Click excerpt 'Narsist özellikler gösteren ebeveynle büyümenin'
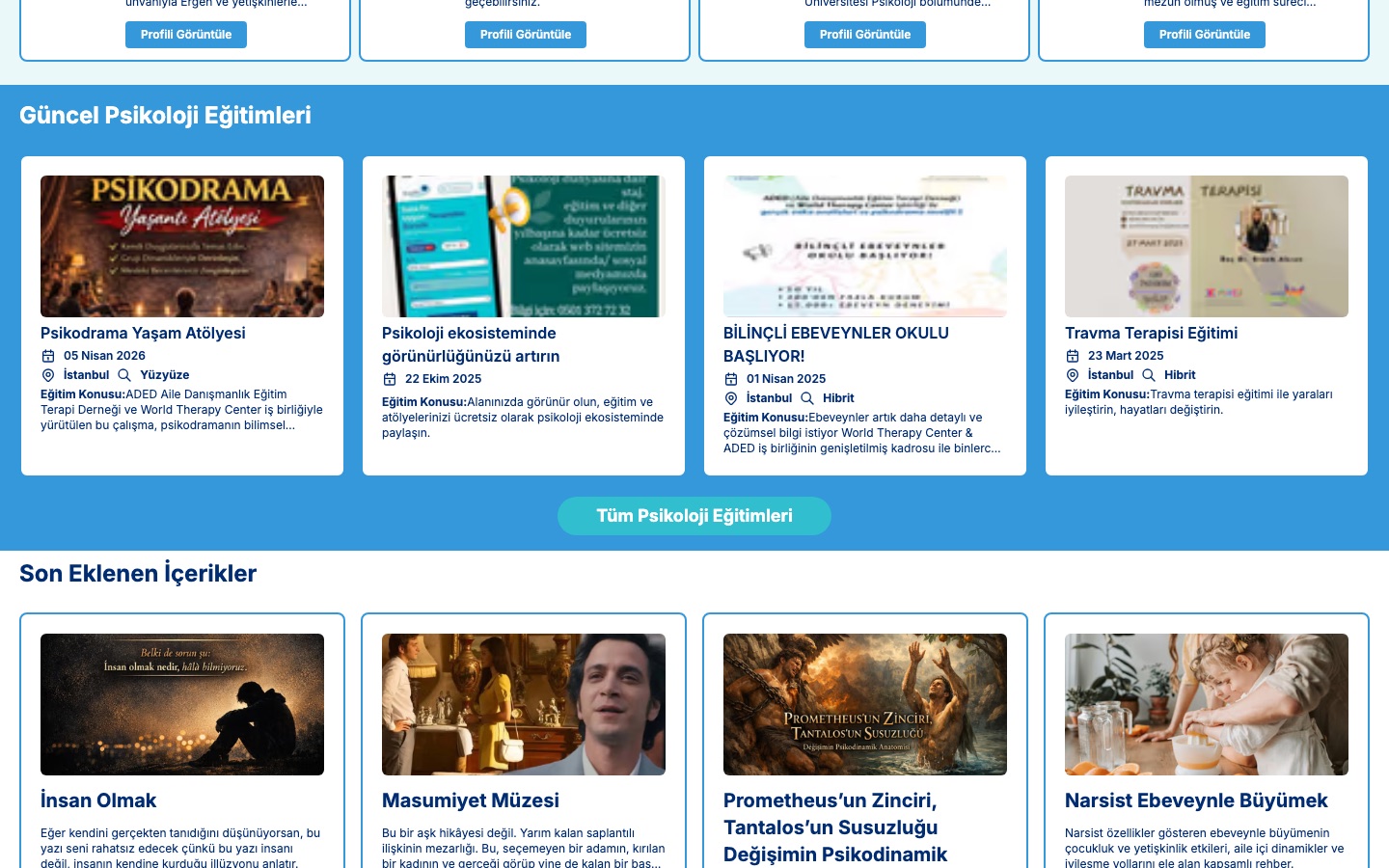Screen dimensions: 1389x868 [x=1204, y=848]
